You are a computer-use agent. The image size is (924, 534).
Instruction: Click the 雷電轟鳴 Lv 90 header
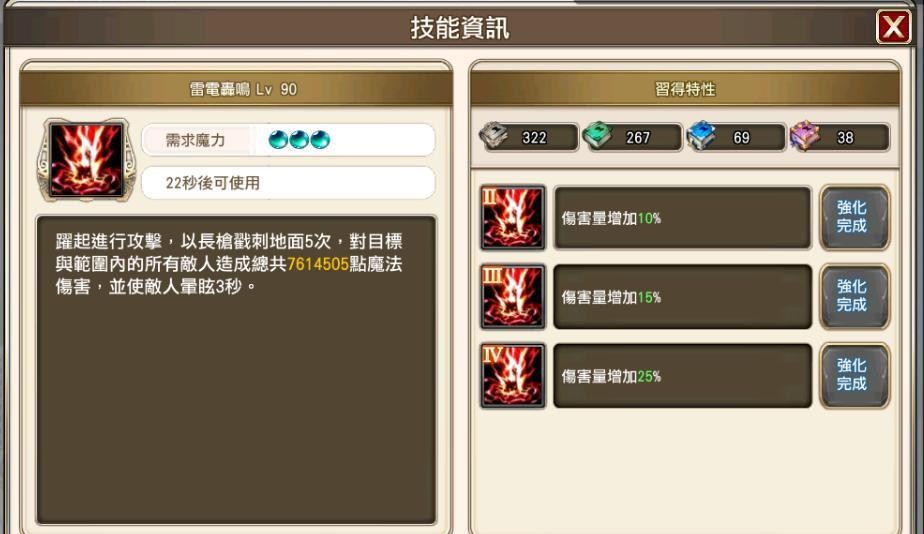[x=236, y=89]
